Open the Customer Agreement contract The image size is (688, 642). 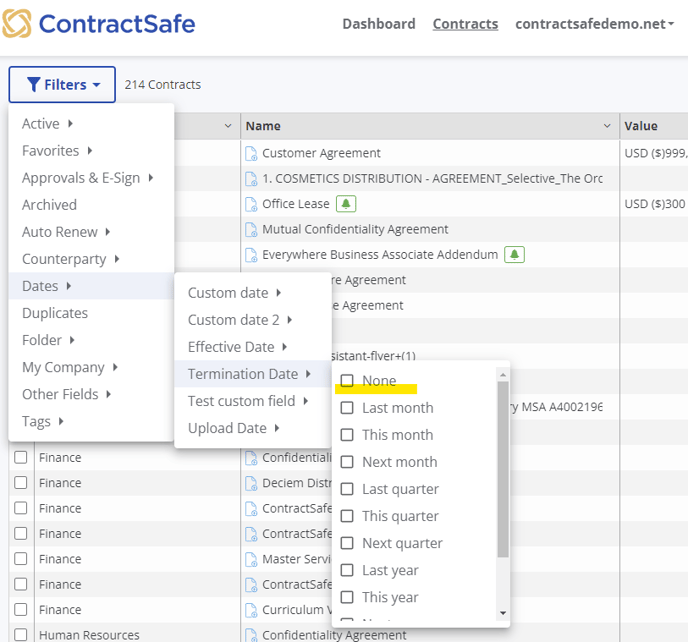[x=321, y=153]
